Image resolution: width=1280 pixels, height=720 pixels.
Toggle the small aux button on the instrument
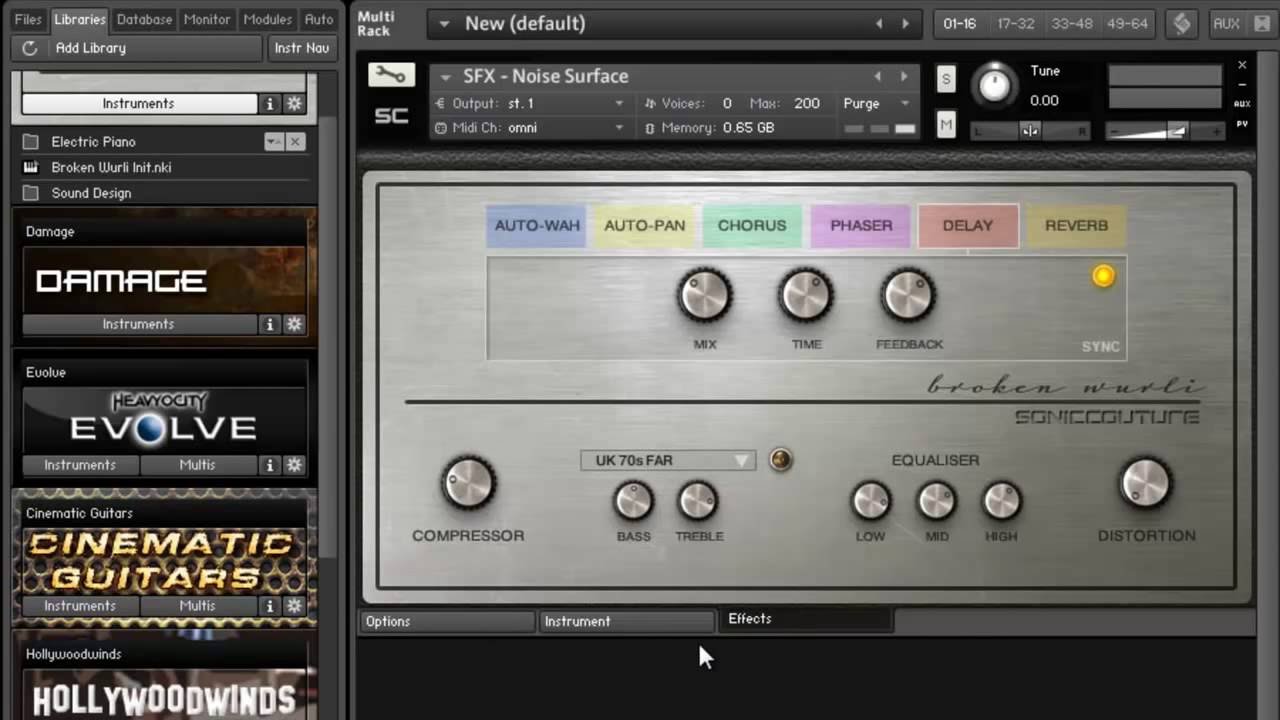[x=1242, y=103]
